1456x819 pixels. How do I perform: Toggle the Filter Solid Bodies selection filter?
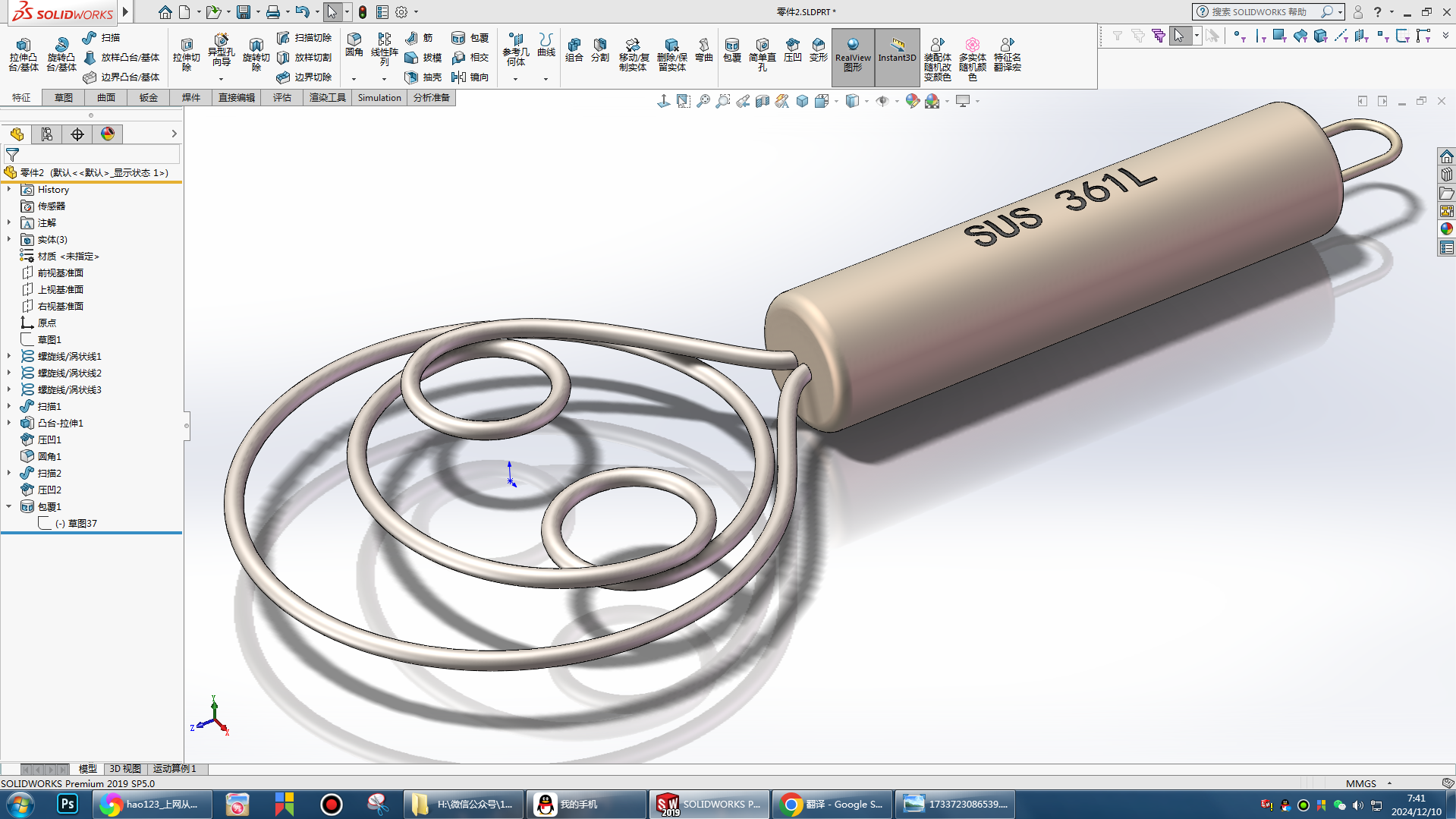click(x=1320, y=36)
